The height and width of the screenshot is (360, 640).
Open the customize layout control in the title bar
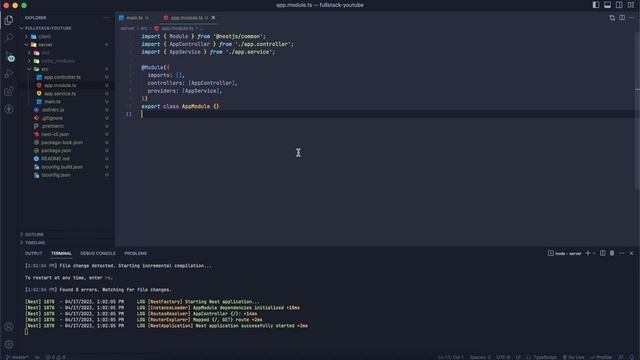click(x=631, y=5)
